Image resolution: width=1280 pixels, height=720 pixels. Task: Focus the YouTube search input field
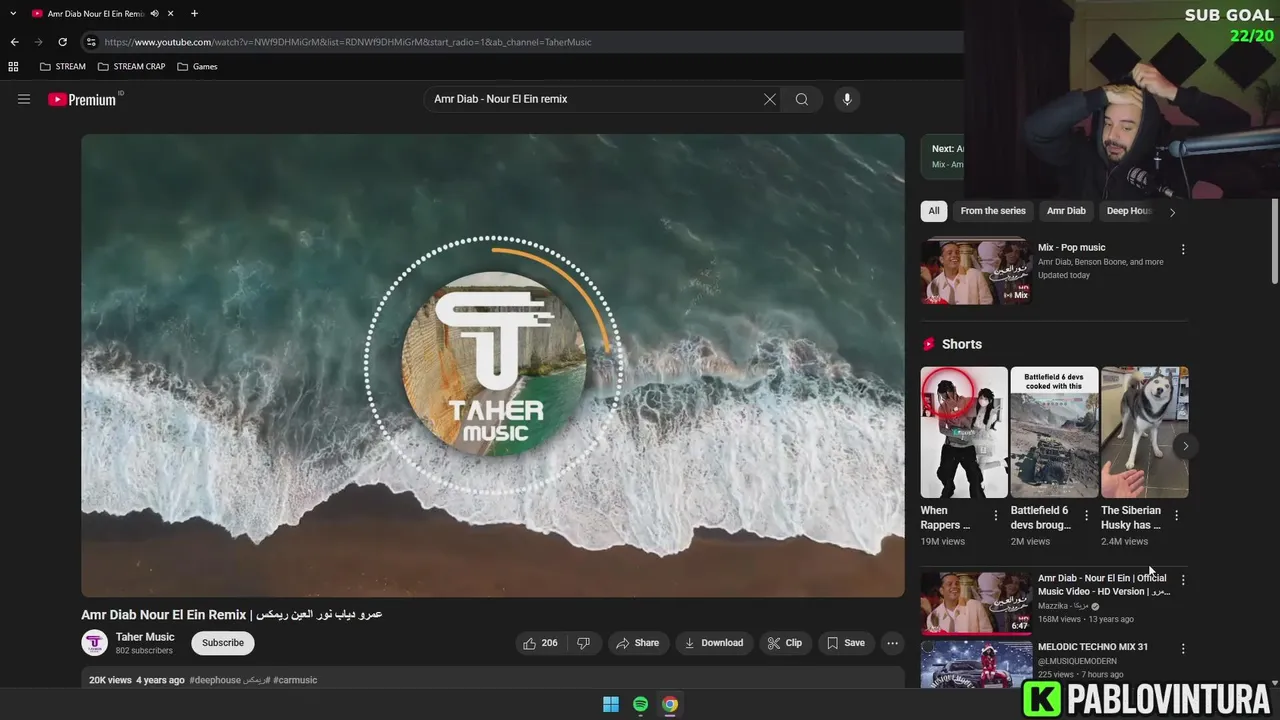pyautogui.click(x=595, y=99)
